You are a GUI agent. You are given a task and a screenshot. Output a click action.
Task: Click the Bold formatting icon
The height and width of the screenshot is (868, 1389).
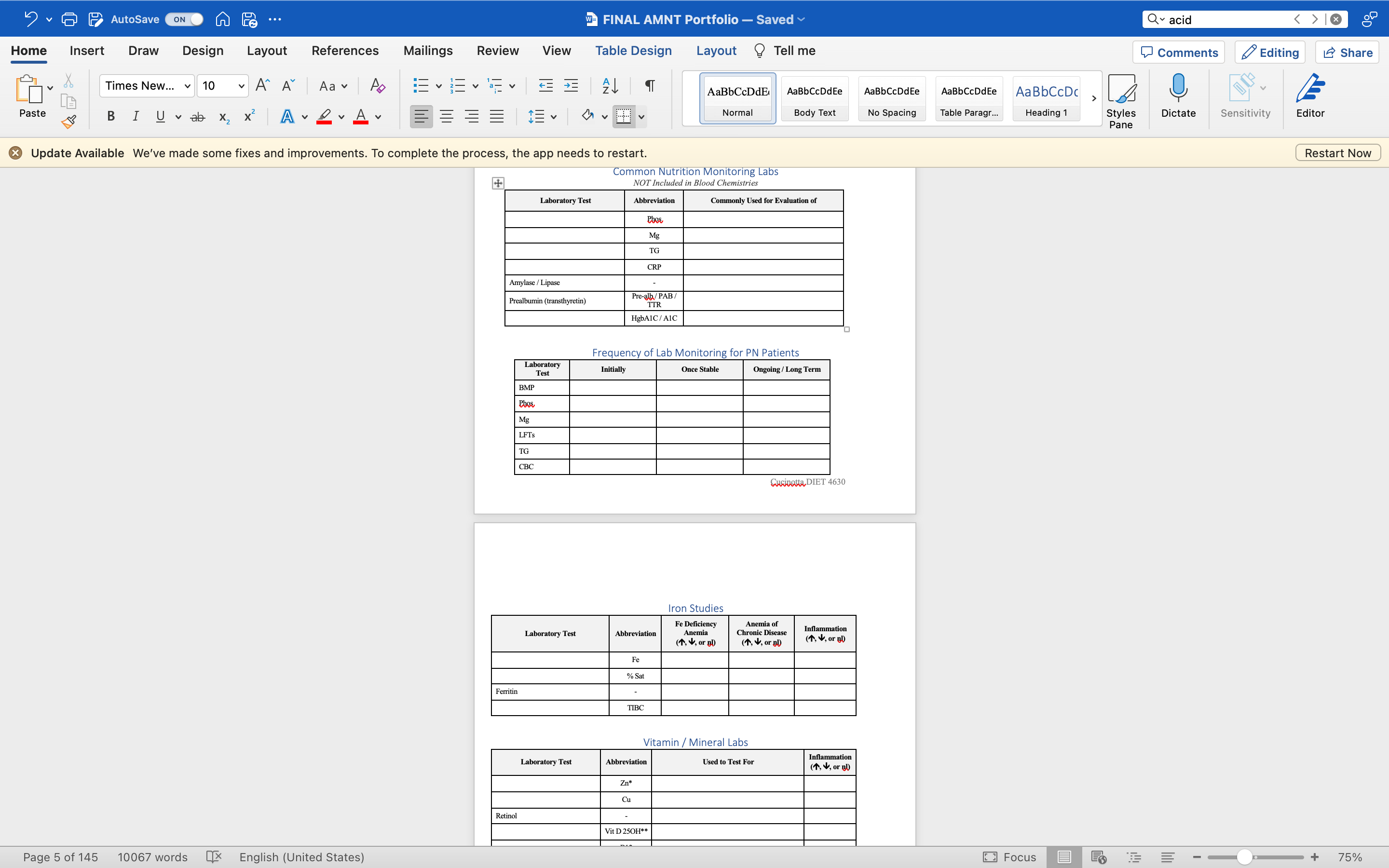[111, 117]
